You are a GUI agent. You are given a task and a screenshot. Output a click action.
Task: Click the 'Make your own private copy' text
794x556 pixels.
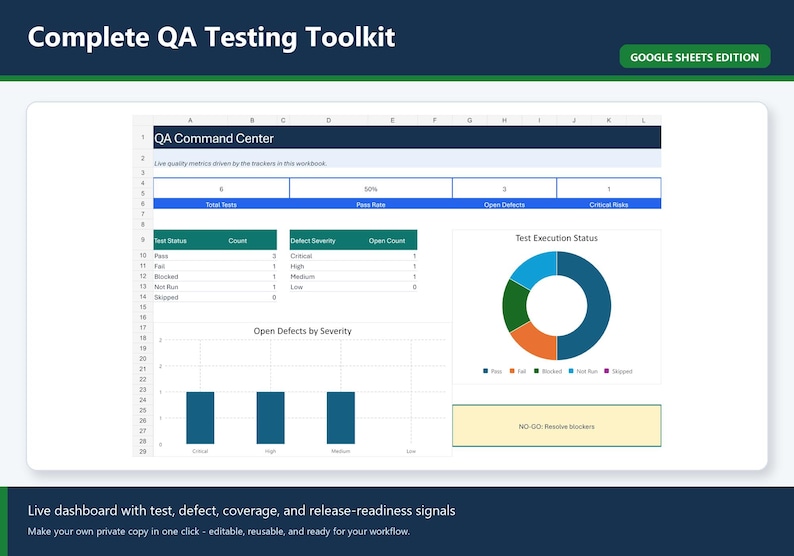219,532
